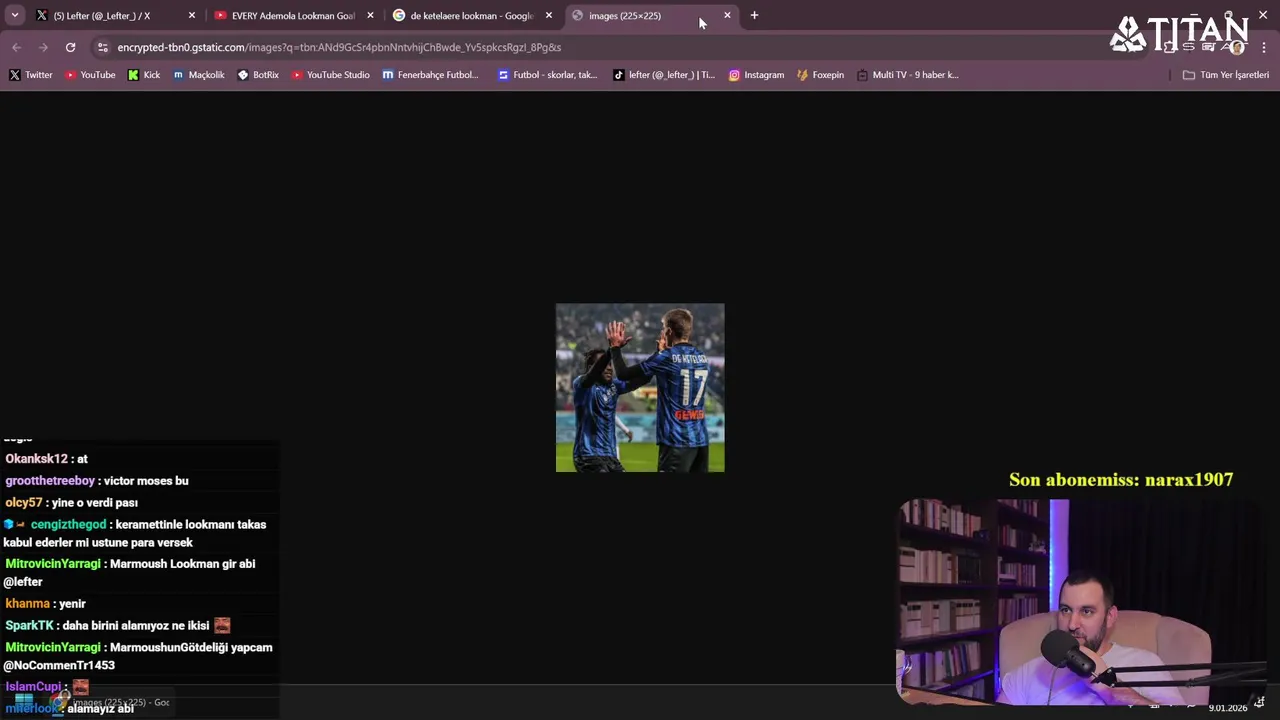
Task: Click username cengizthegod in chat
Action: (68, 525)
